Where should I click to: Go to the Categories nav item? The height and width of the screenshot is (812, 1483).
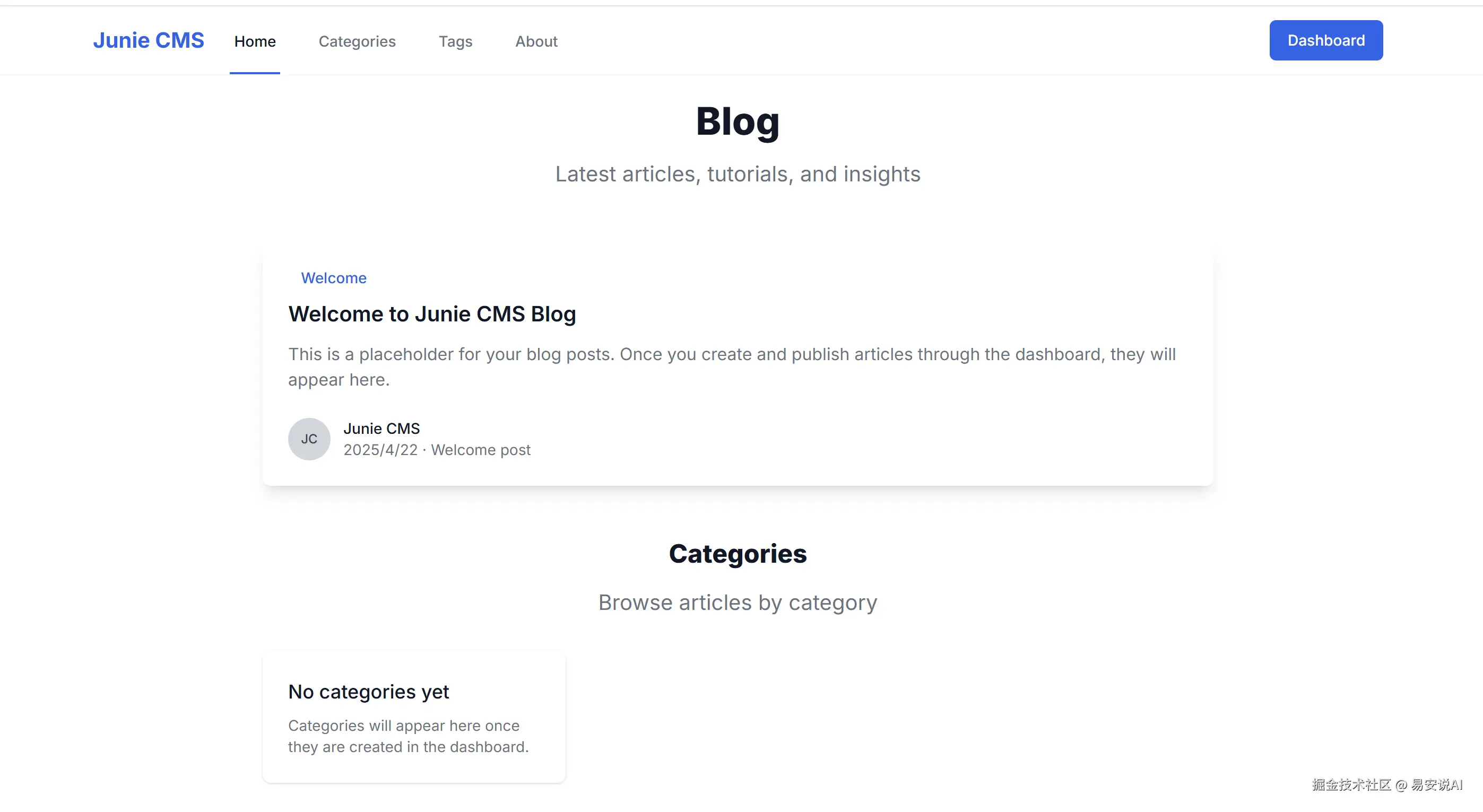click(x=357, y=41)
